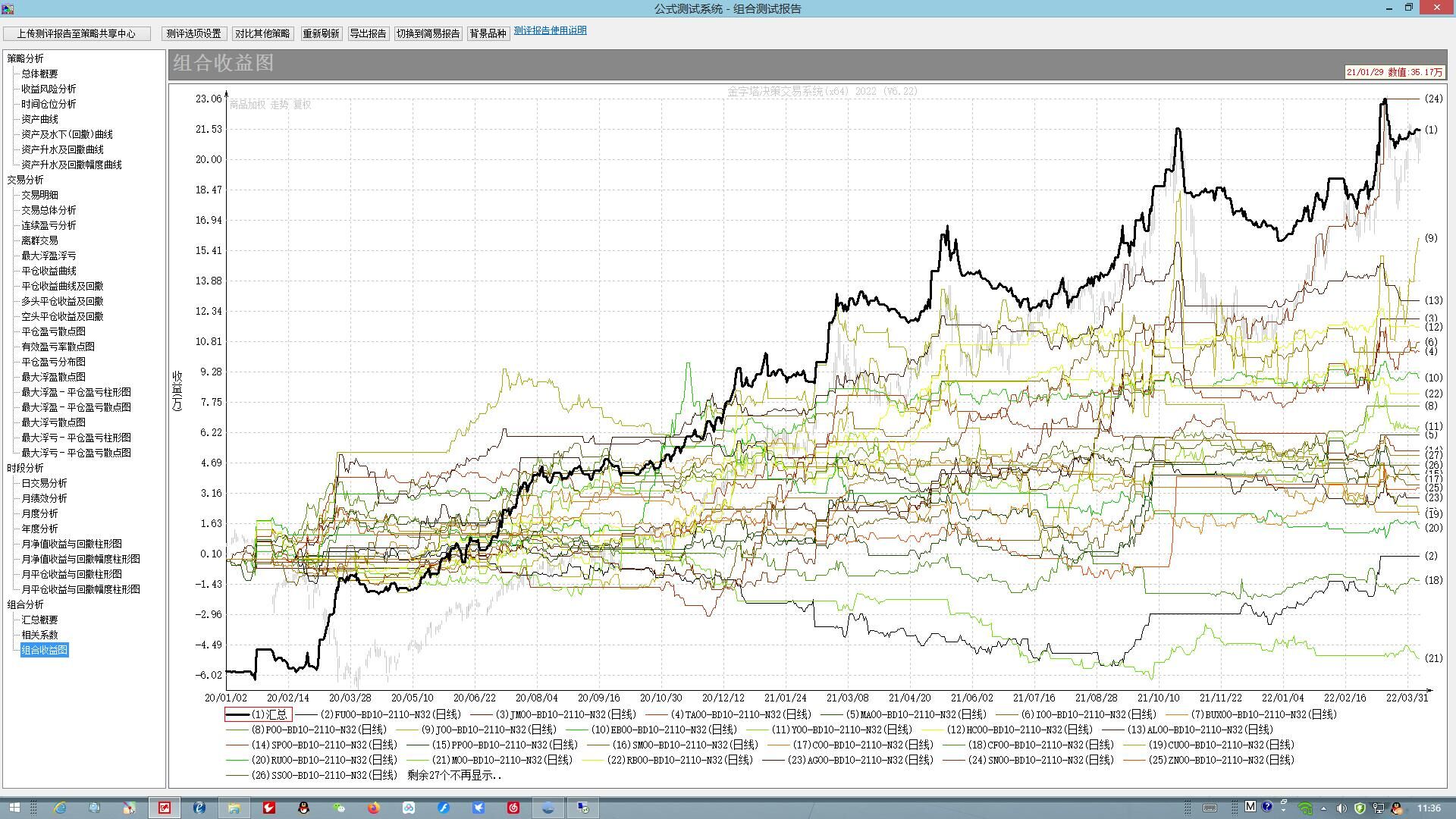Open 资产升水及回撤幅度曲线
Image resolution: width=1456 pixels, height=819 pixels.
tap(71, 165)
